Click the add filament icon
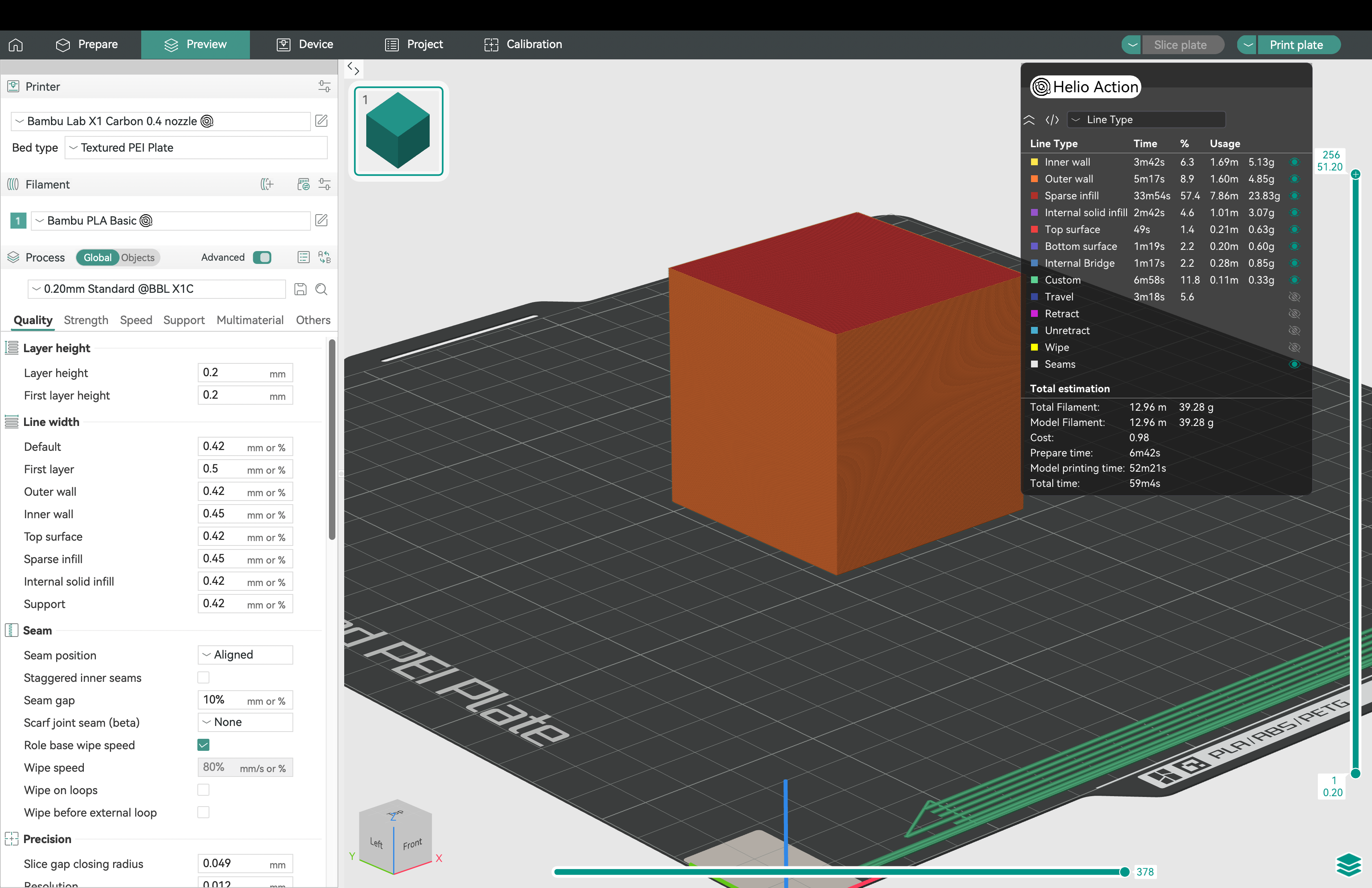This screenshot has width=1372, height=888. tap(267, 184)
